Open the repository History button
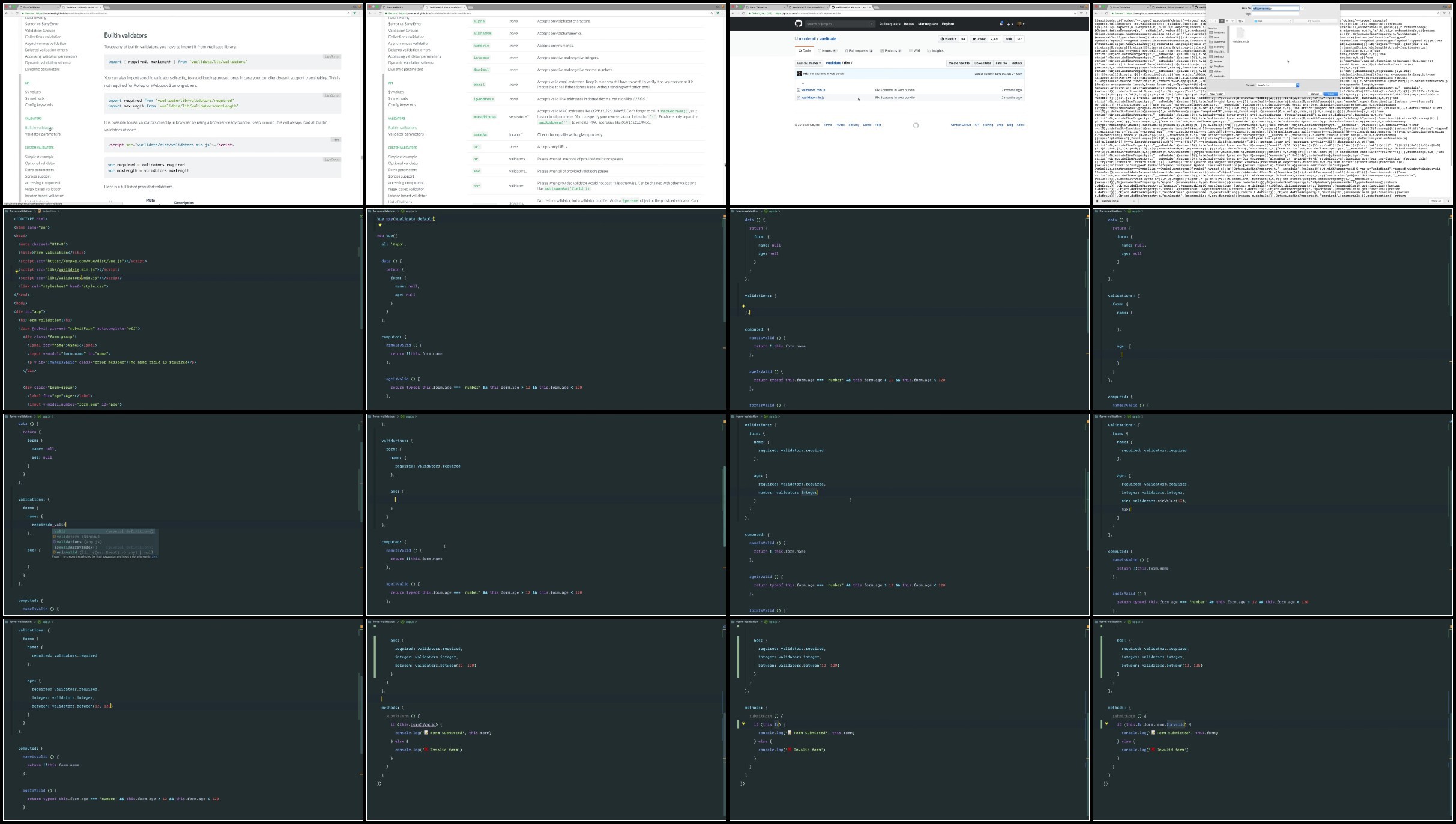The height and width of the screenshot is (824, 1456). coord(1016,63)
